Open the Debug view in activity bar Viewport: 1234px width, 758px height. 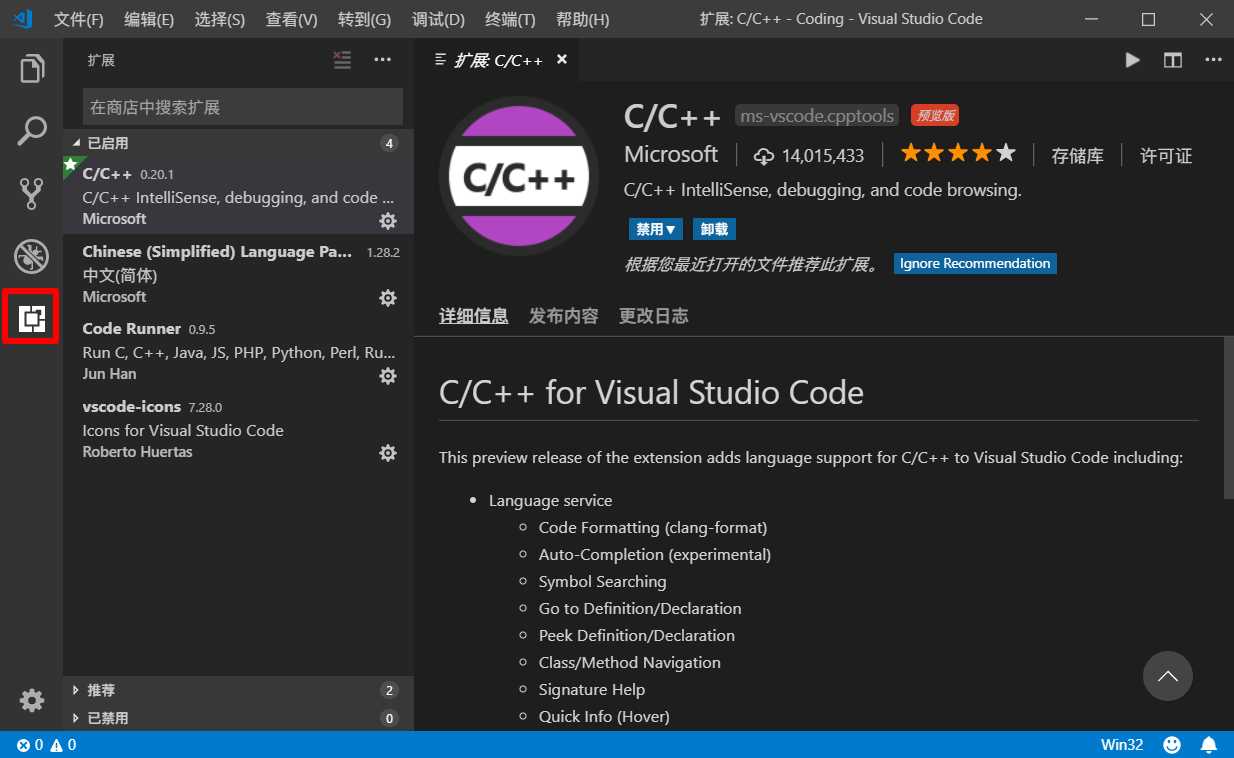click(x=32, y=257)
